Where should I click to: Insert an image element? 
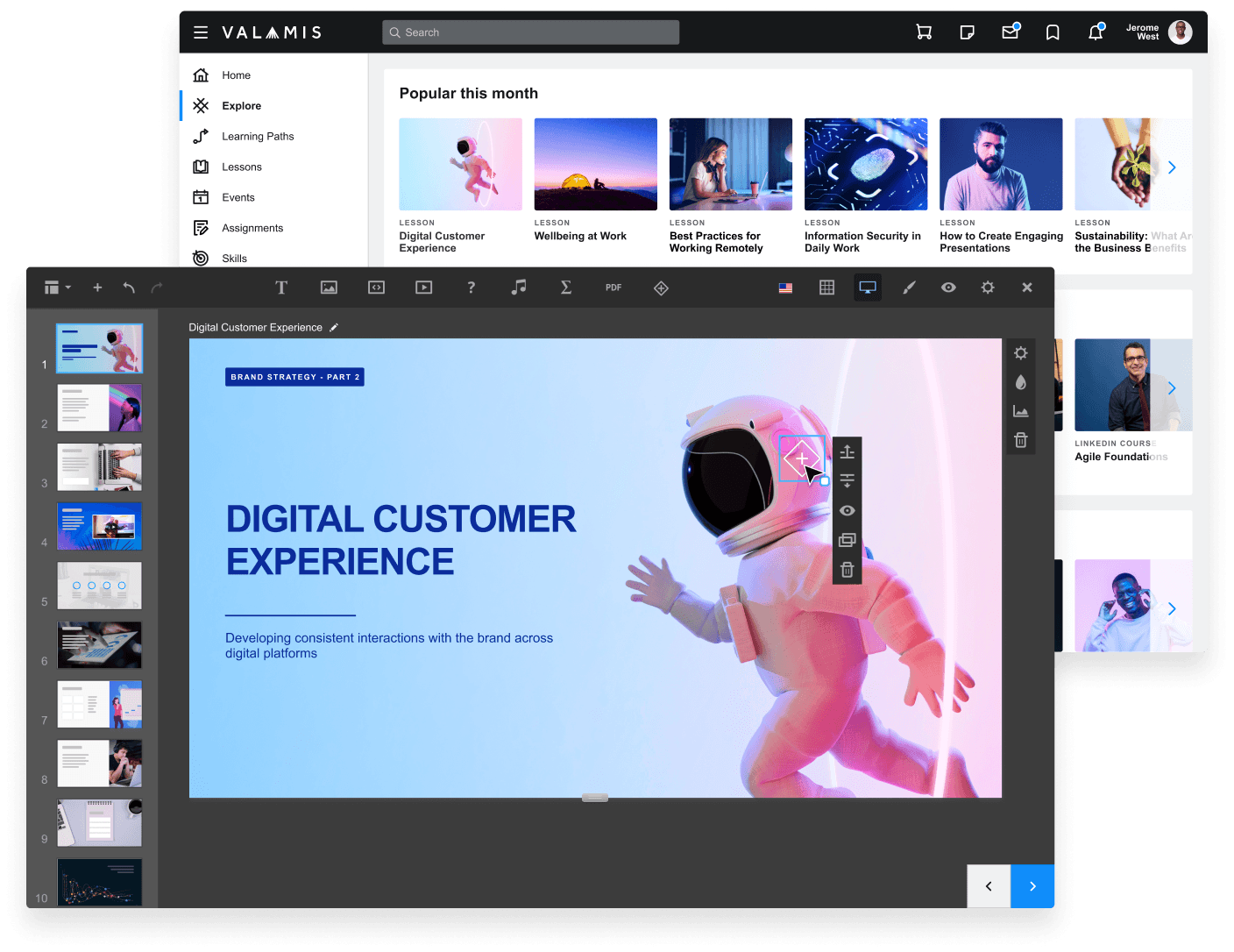[x=329, y=288]
